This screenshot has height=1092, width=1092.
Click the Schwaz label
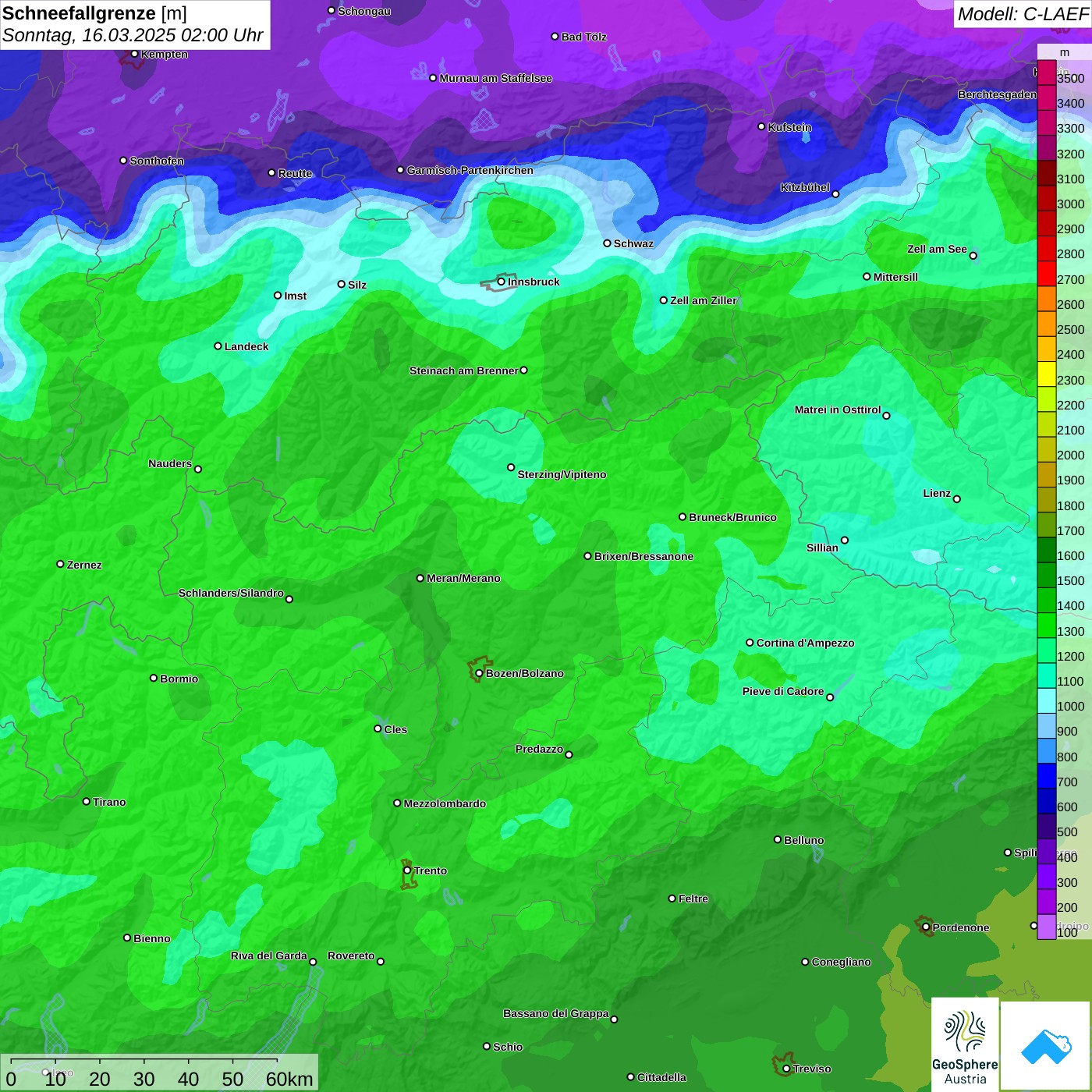point(633,243)
